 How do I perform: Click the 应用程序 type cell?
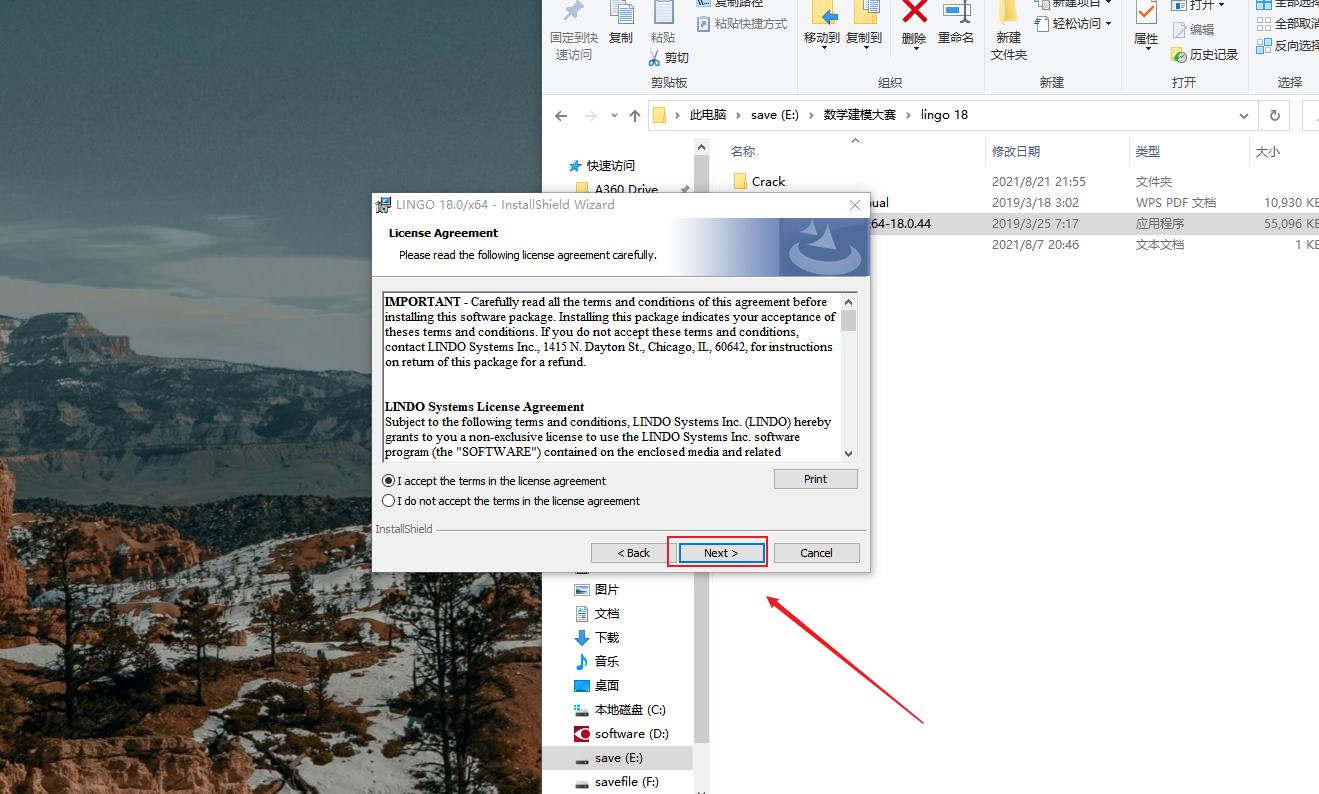click(x=1161, y=224)
